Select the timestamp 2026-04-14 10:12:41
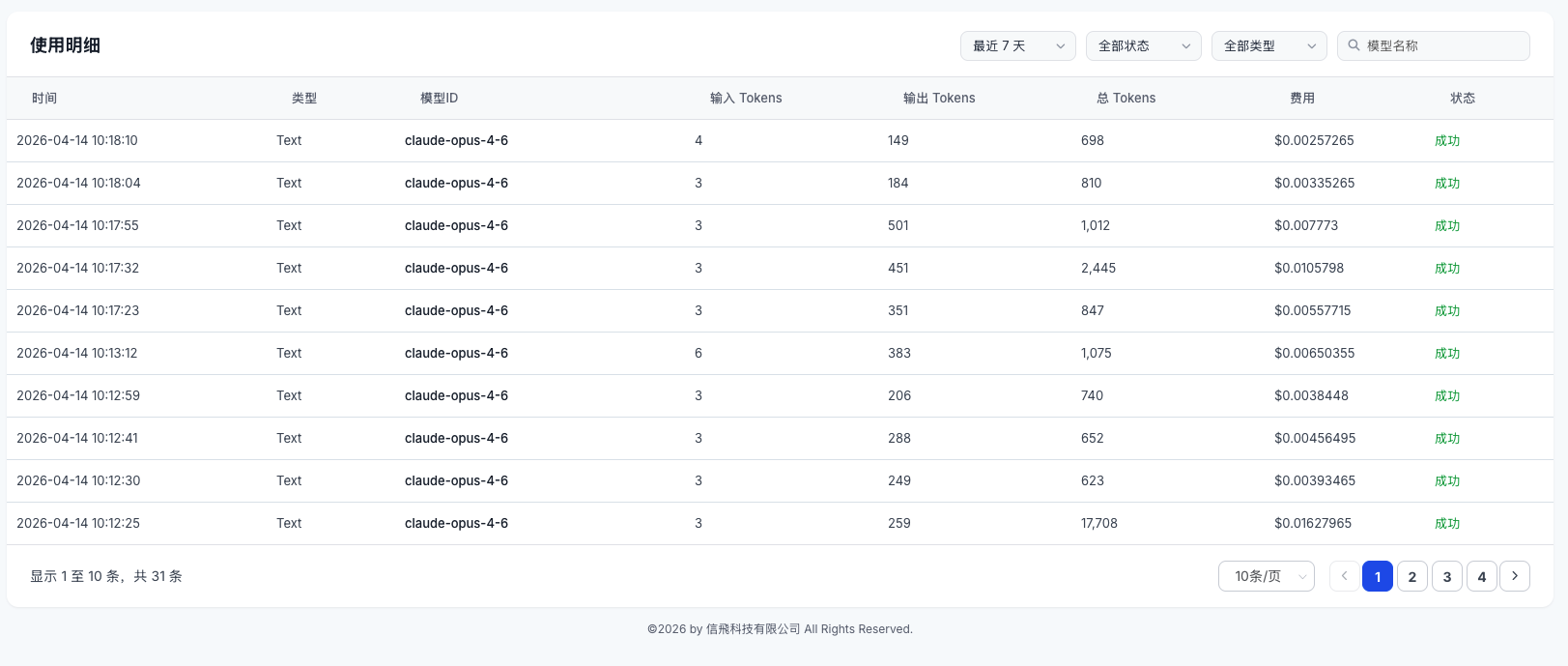The image size is (1568, 666). tap(77, 439)
